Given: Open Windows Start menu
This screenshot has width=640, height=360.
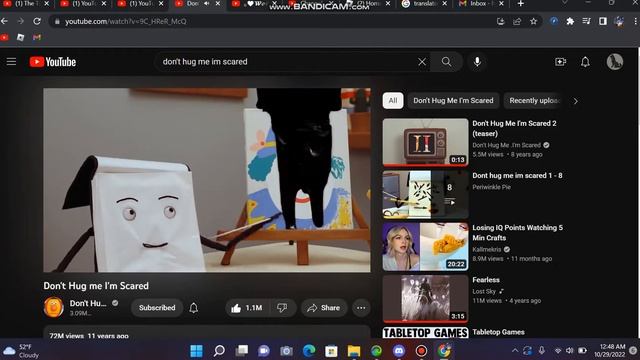Looking at the screenshot, I should pos(196,351).
